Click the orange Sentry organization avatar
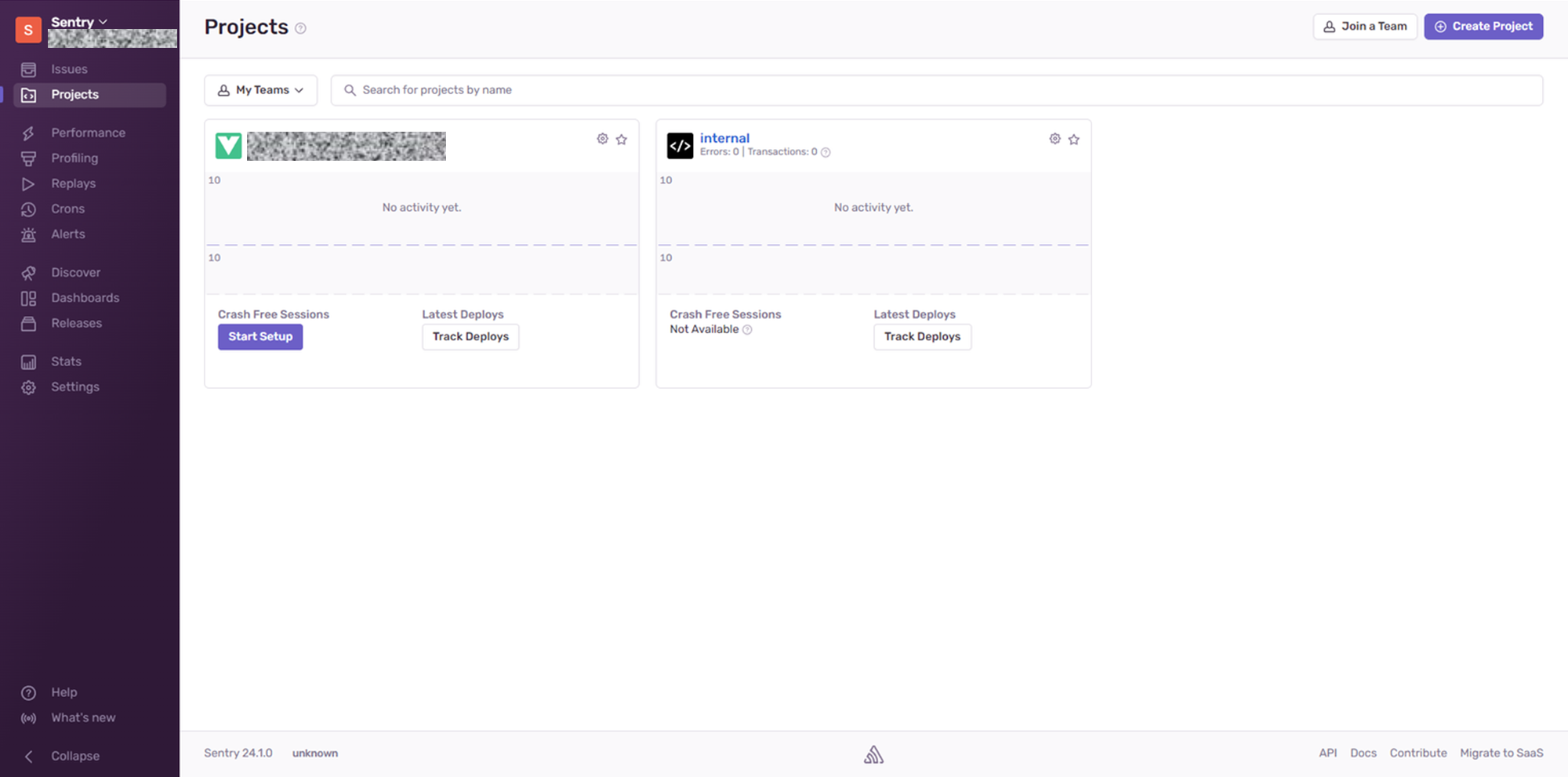Screen dimensions: 1568x777 [28, 30]
